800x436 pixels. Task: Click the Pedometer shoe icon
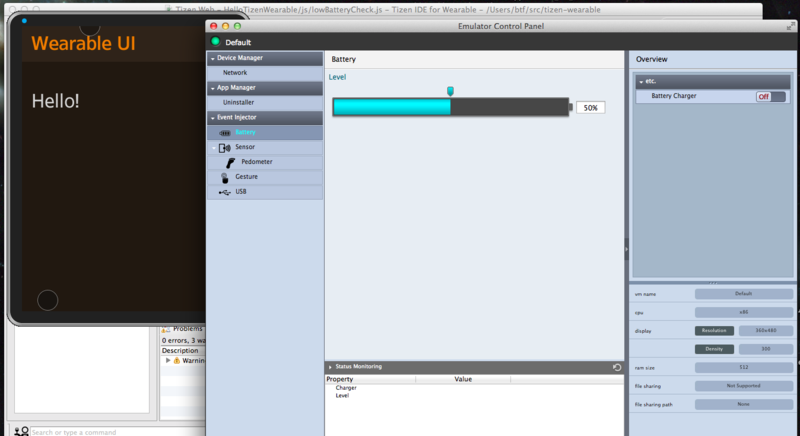[x=231, y=163]
